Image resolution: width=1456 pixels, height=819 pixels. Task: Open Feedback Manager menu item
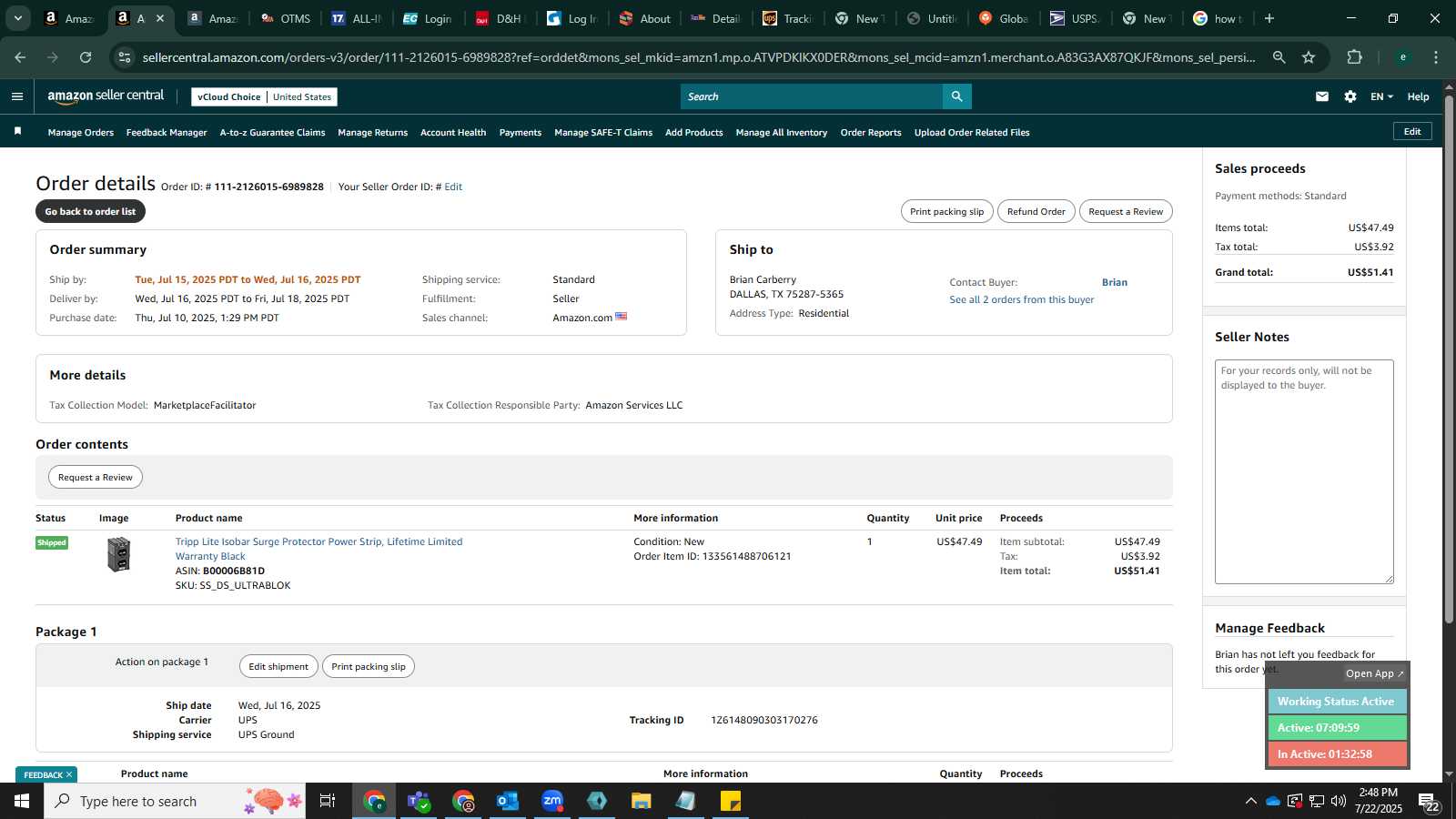pyautogui.click(x=167, y=132)
